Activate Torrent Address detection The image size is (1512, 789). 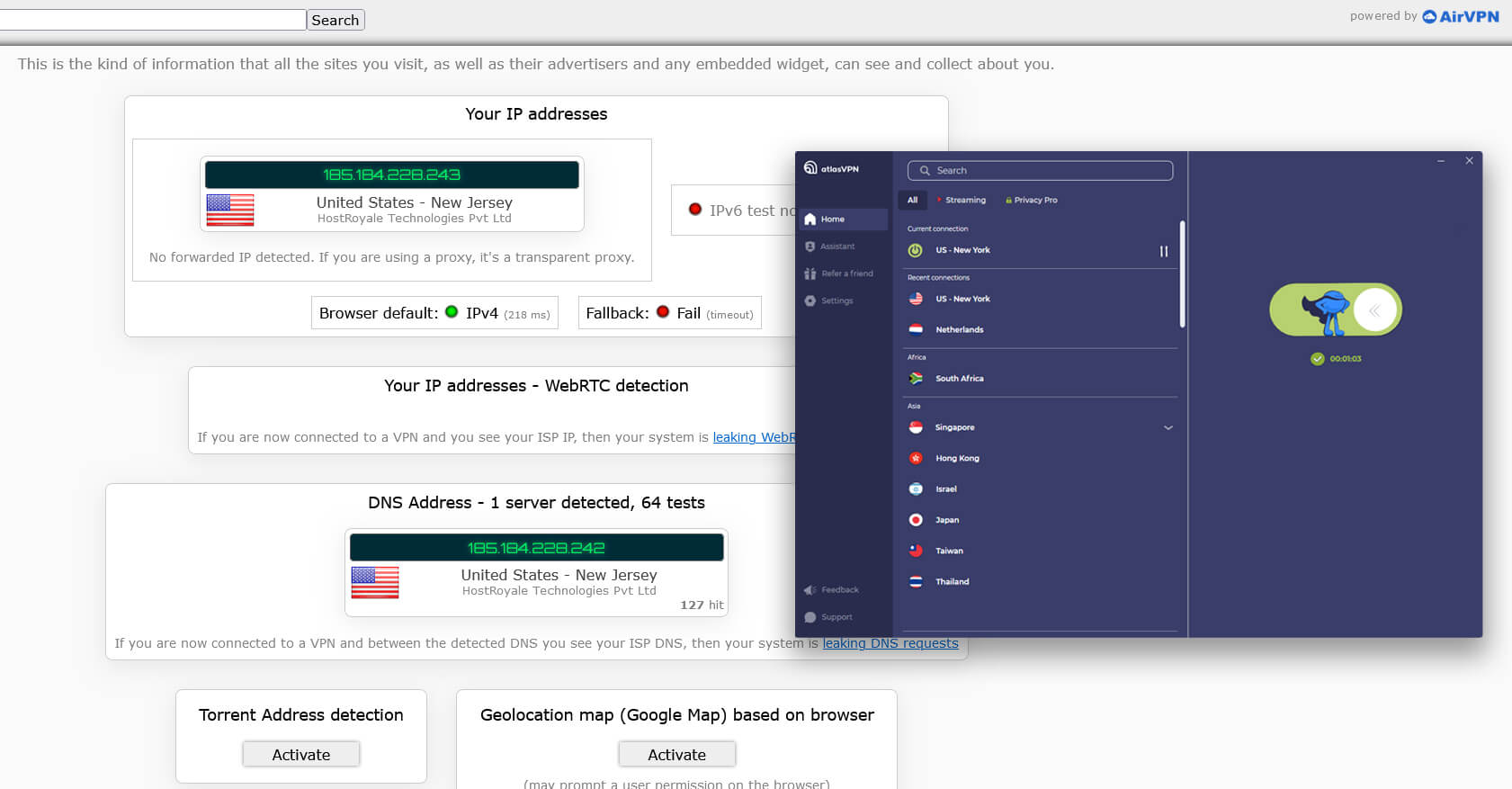[301, 755]
